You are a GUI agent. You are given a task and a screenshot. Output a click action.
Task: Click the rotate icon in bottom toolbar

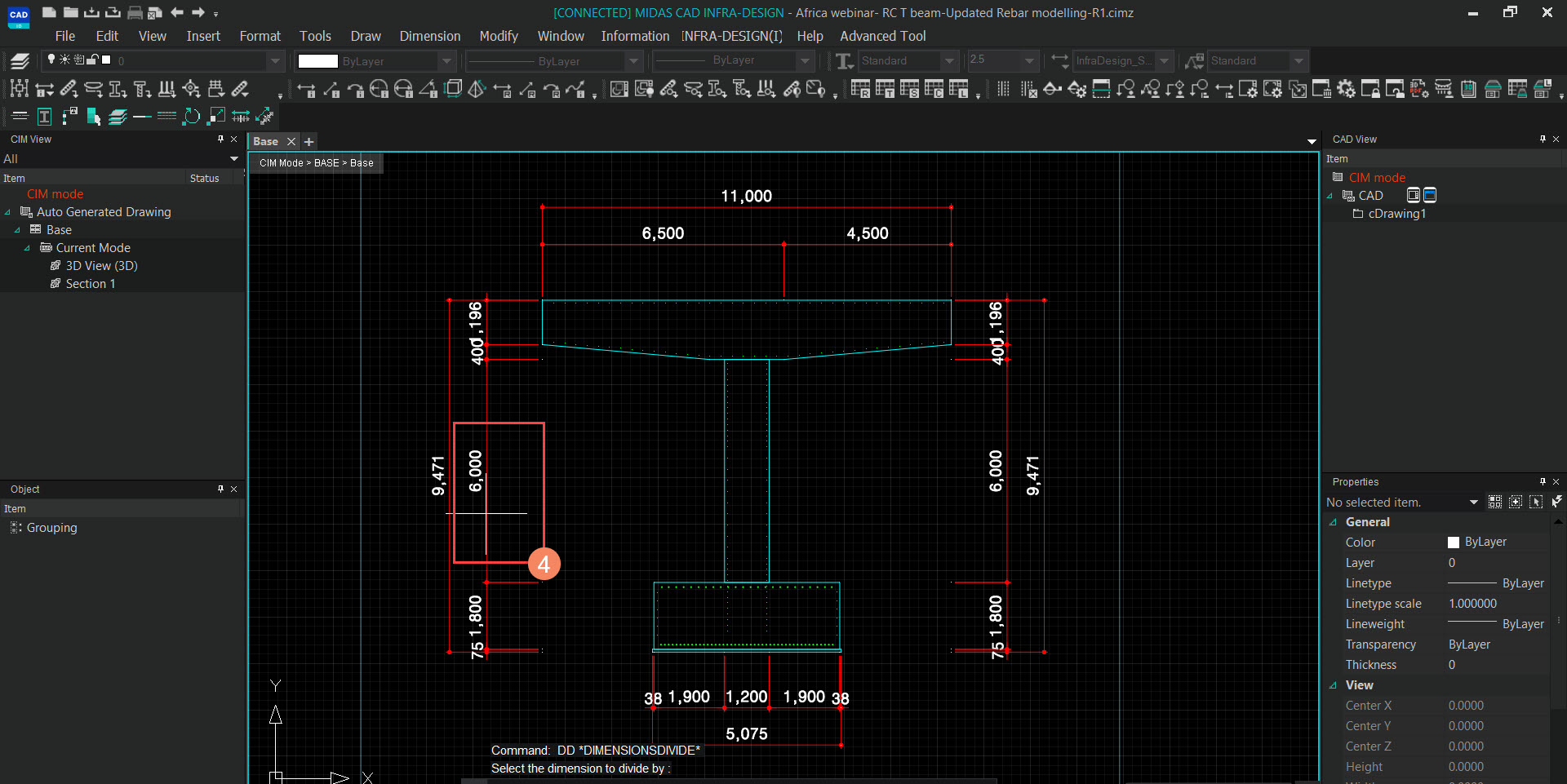pyautogui.click(x=191, y=117)
